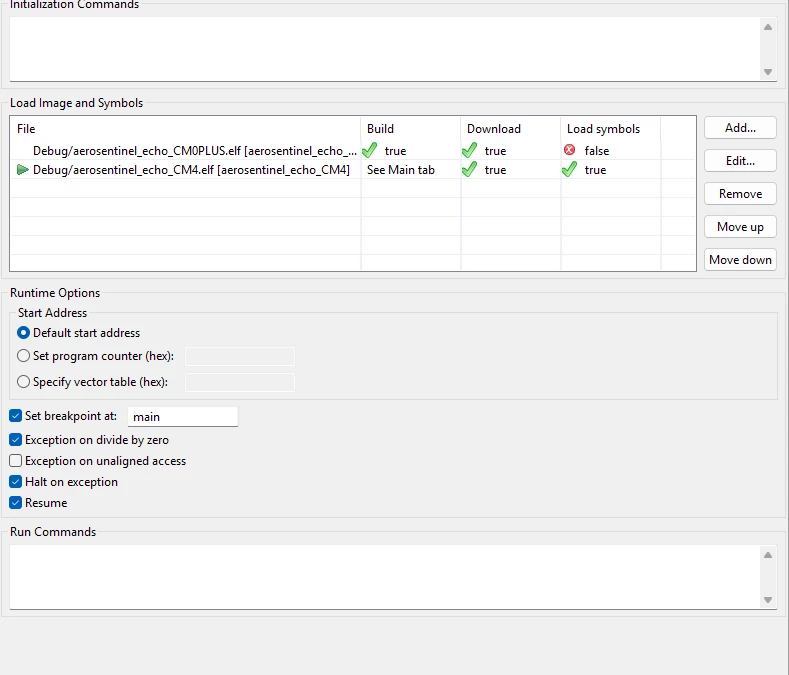The width and height of the screenshot is (789, 675).
Task: Click the Move down button
Action: coord(740,260)
